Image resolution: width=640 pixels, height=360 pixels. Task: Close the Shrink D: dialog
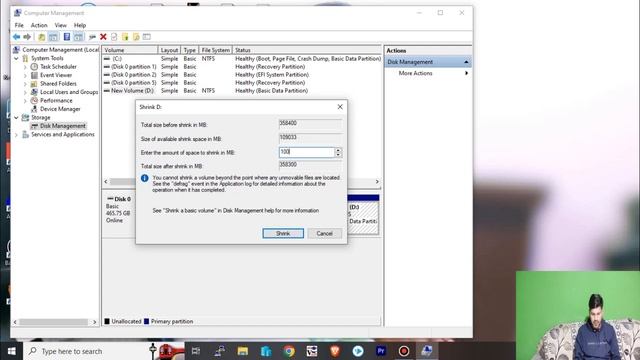tap(340, 107)
